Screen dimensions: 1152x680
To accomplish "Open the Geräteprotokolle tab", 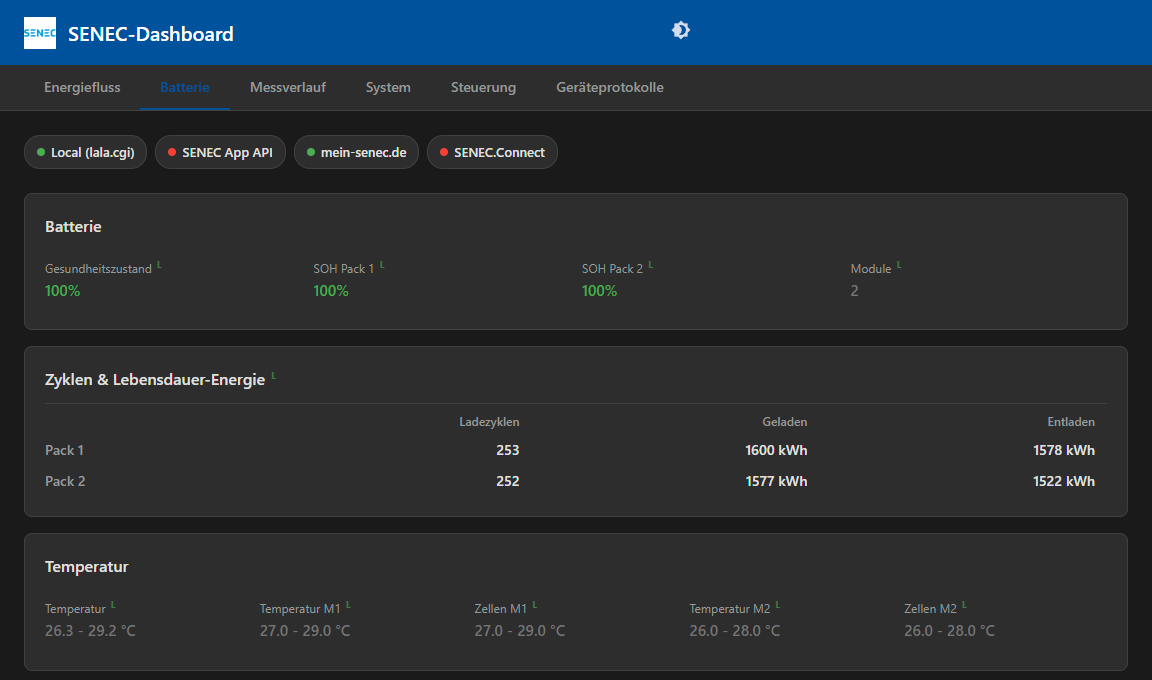I will coord(610,87).
